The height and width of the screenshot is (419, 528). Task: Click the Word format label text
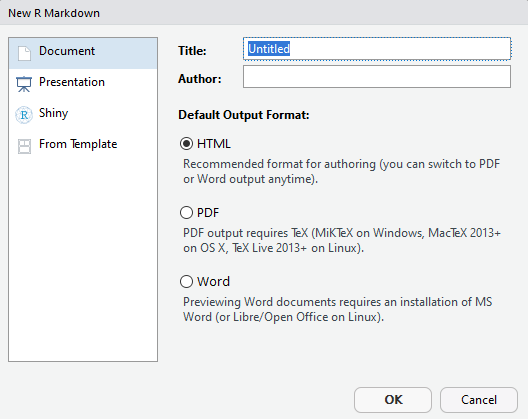[x=213, y=282]
